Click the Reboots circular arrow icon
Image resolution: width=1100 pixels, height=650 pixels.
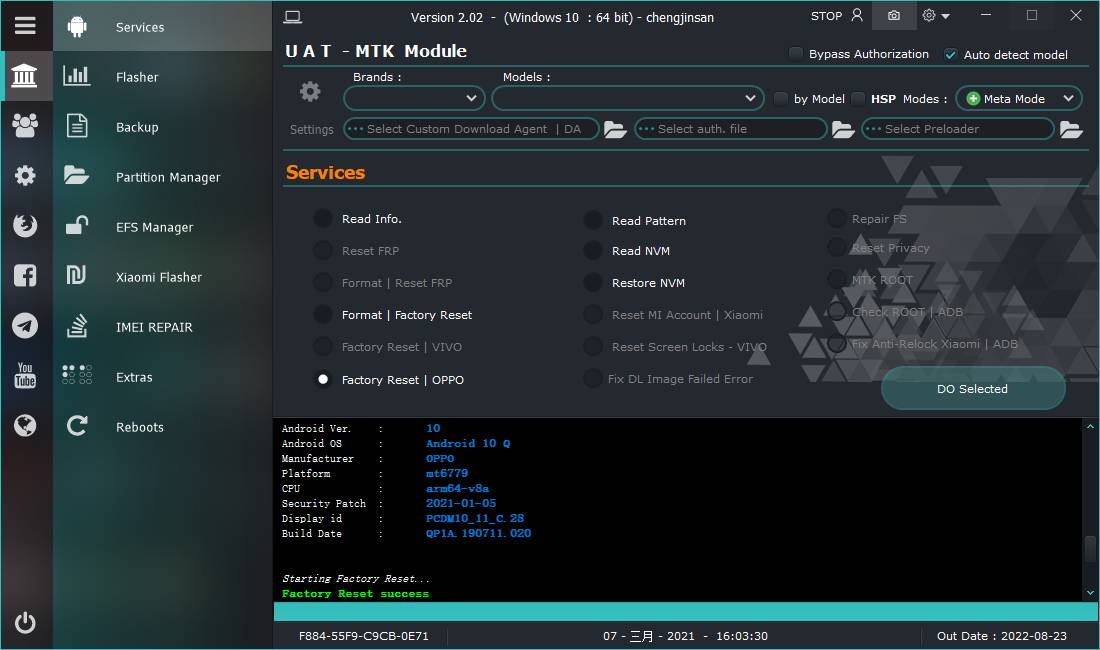(76, 426)
